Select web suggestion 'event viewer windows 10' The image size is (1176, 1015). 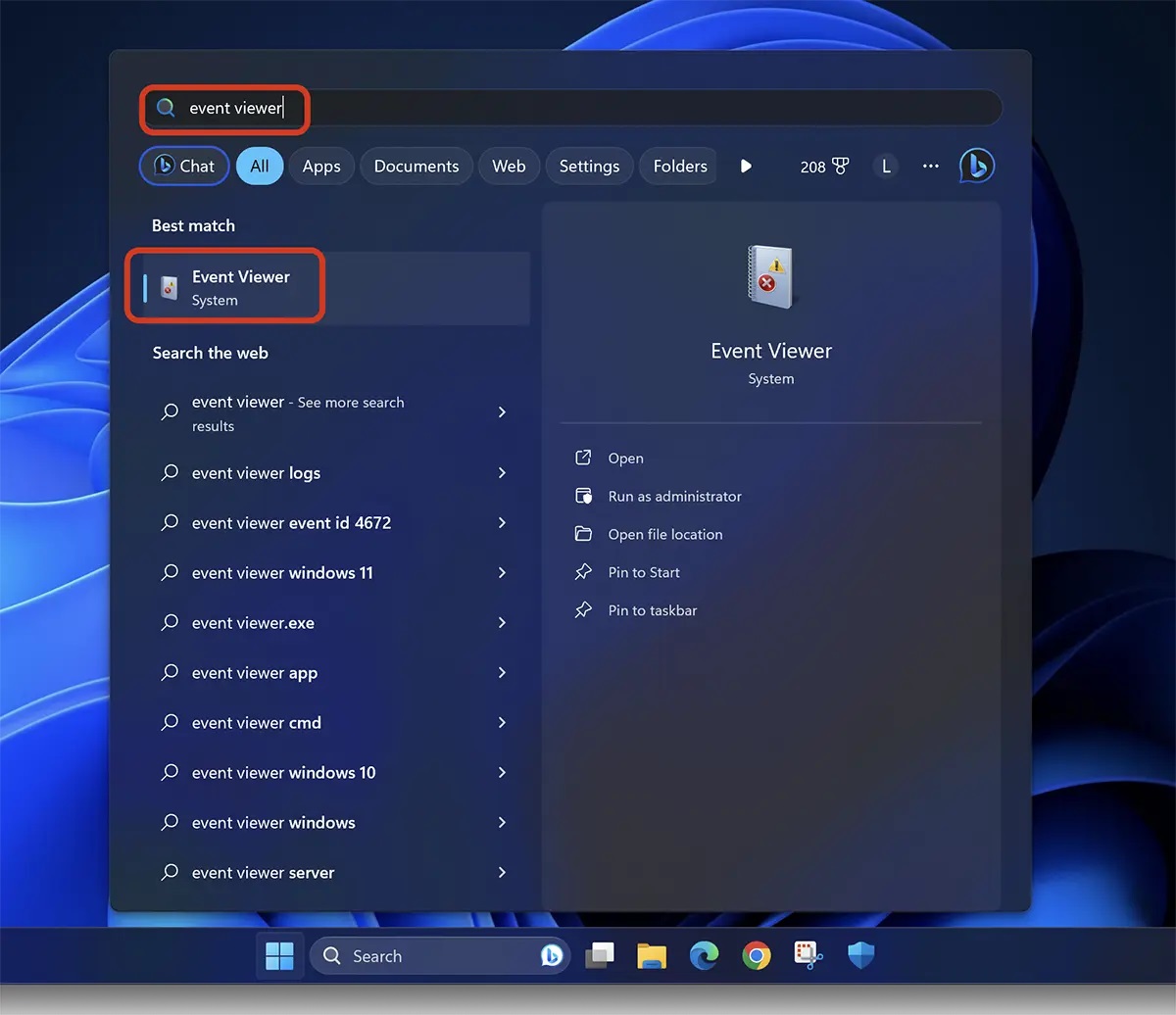336,773
